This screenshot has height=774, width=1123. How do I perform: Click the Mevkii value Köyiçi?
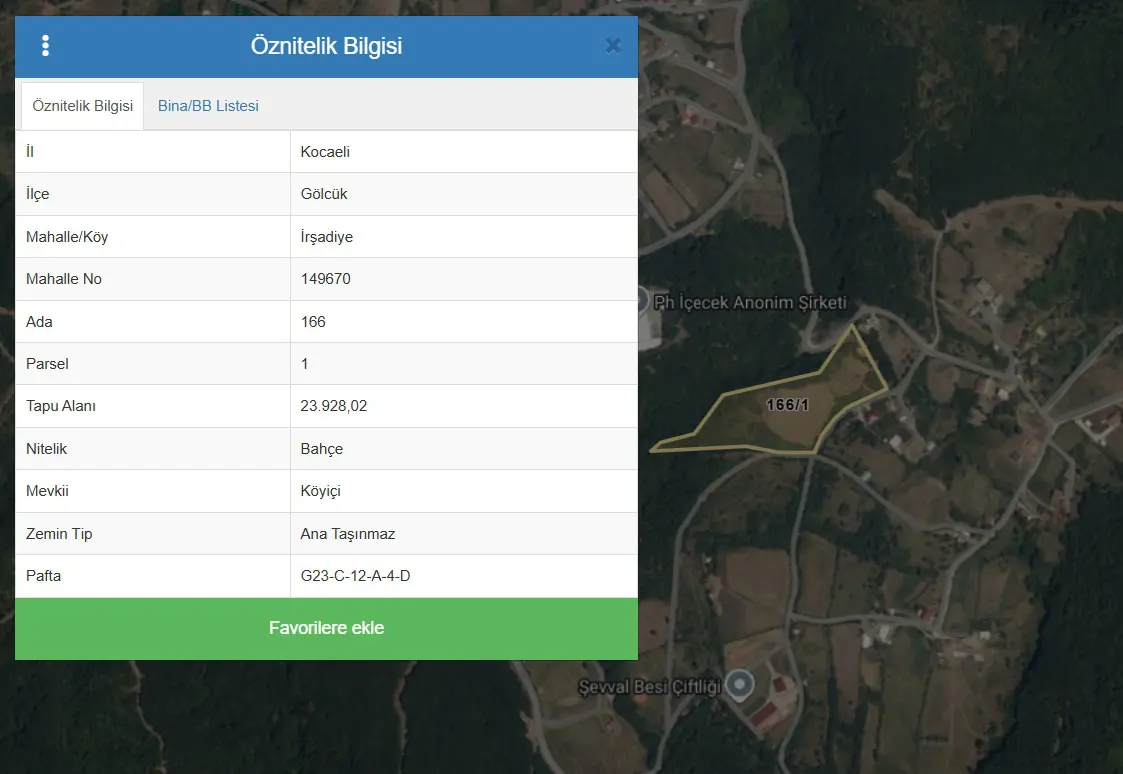pyautogui.click(x=320, y=491)
